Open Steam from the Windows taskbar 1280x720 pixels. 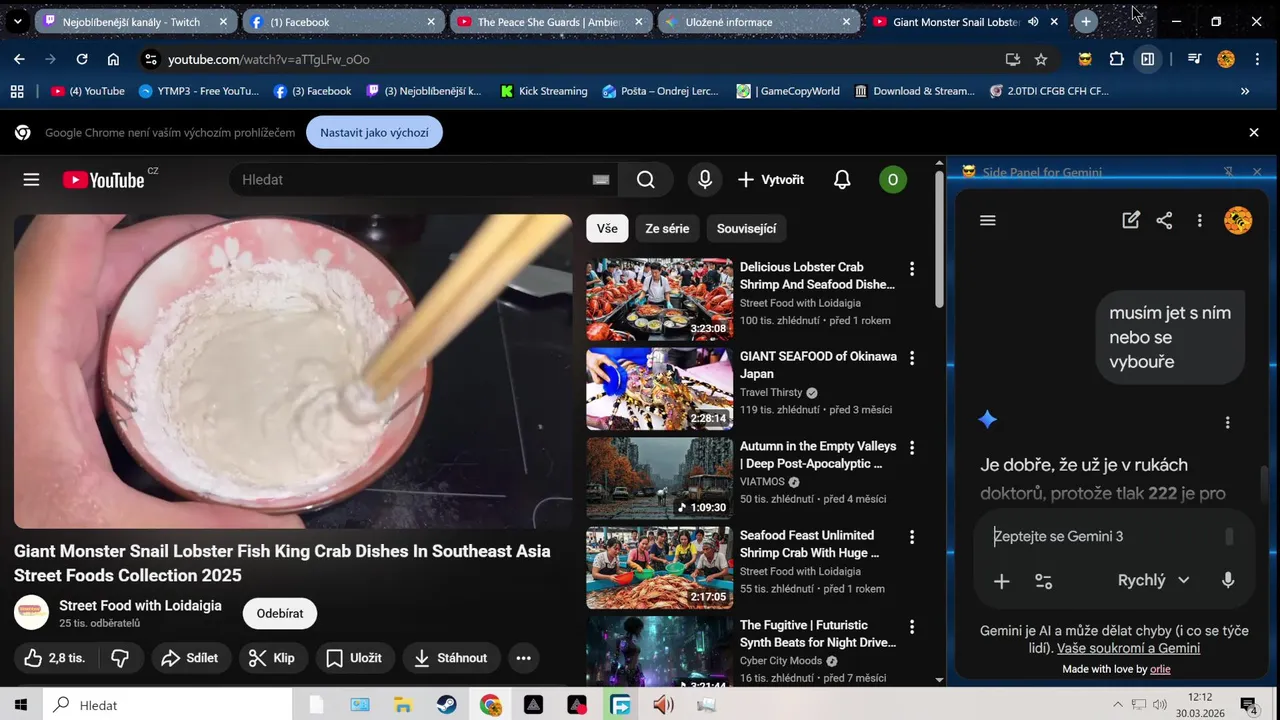(x=447, y=705)
